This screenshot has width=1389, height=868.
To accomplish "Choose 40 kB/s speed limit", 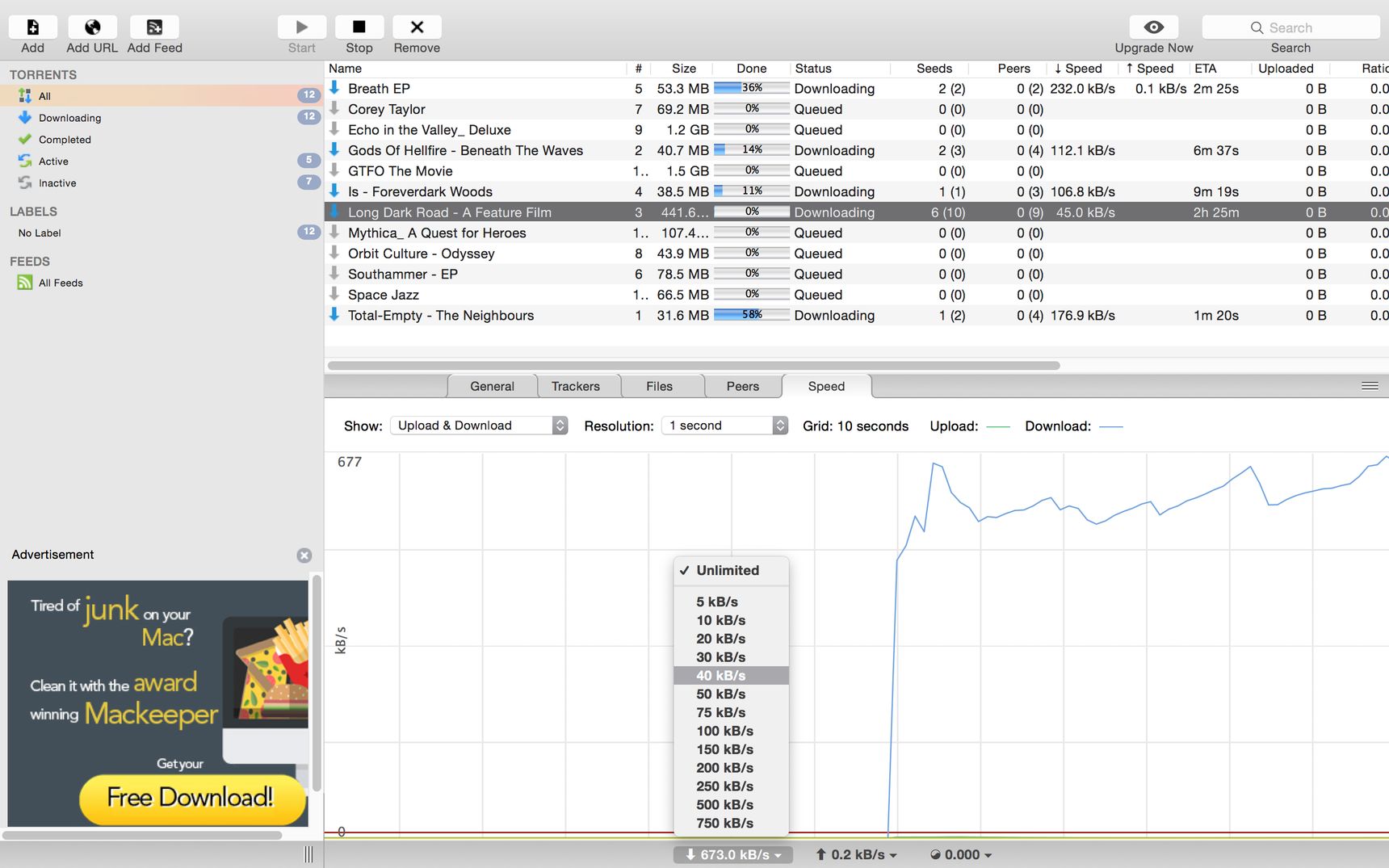I will [731, 675].
